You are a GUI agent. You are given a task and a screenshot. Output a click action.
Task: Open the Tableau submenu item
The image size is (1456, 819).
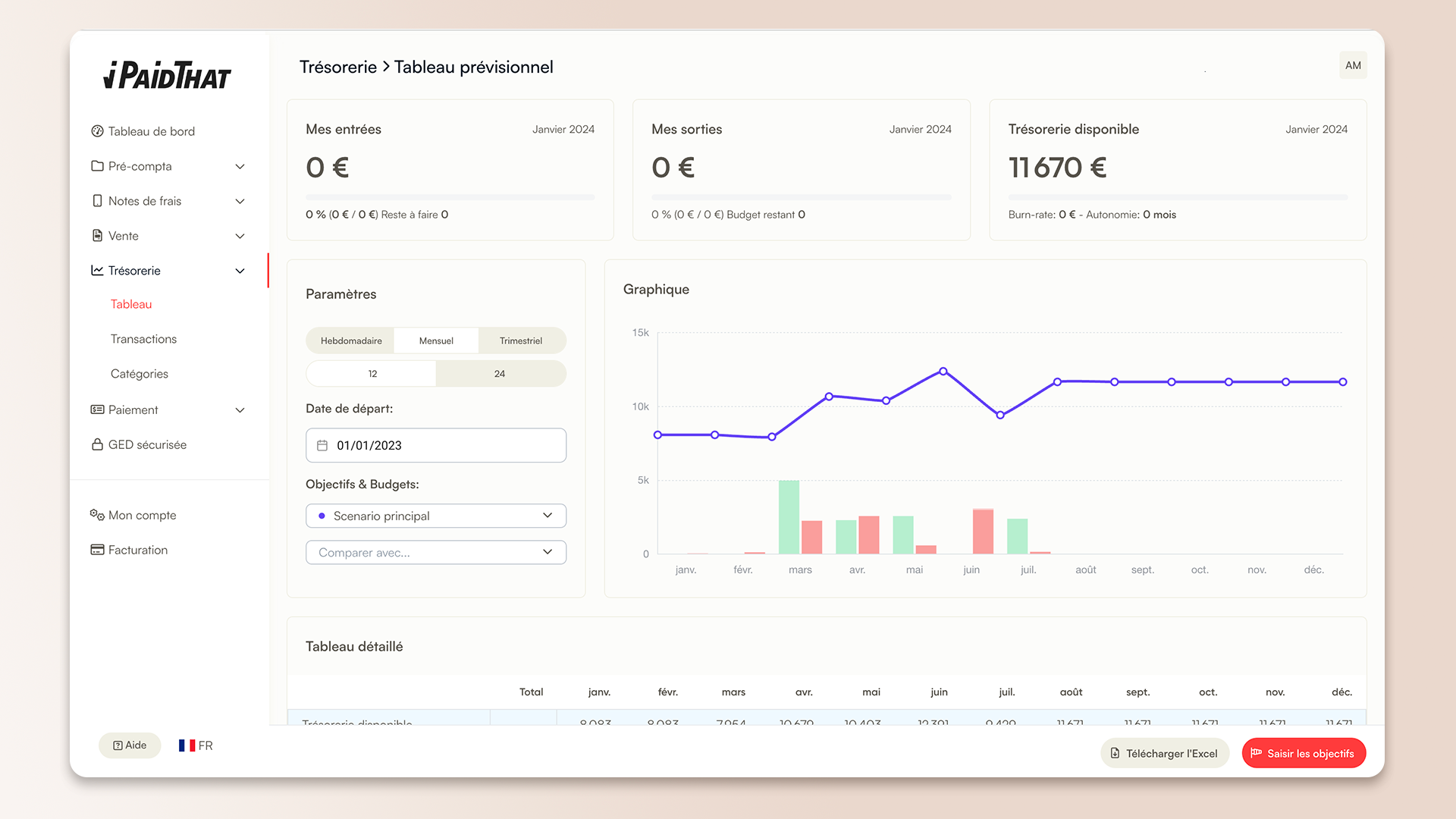point(131,304)
